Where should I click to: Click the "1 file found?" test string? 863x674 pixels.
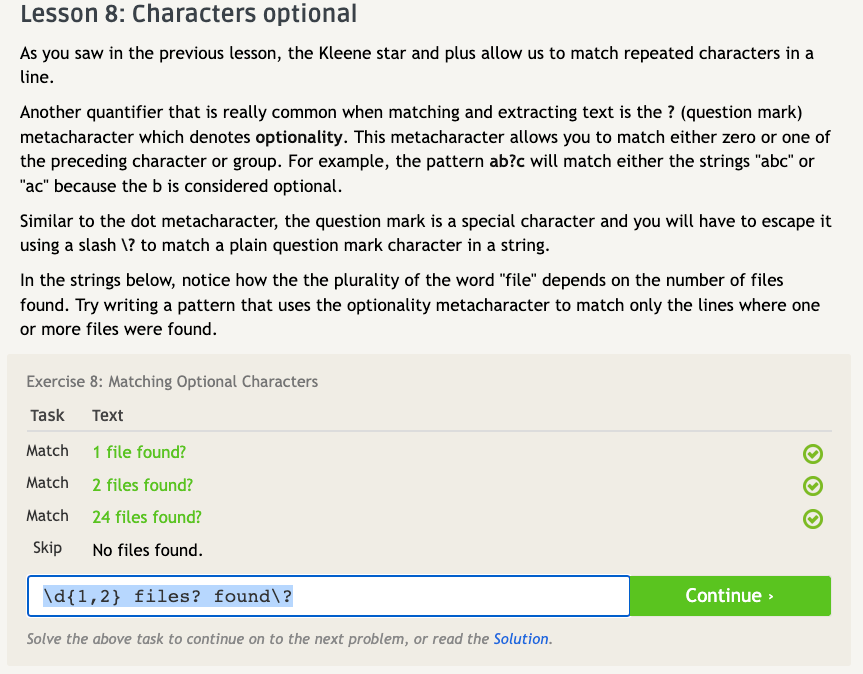[139, 452]
